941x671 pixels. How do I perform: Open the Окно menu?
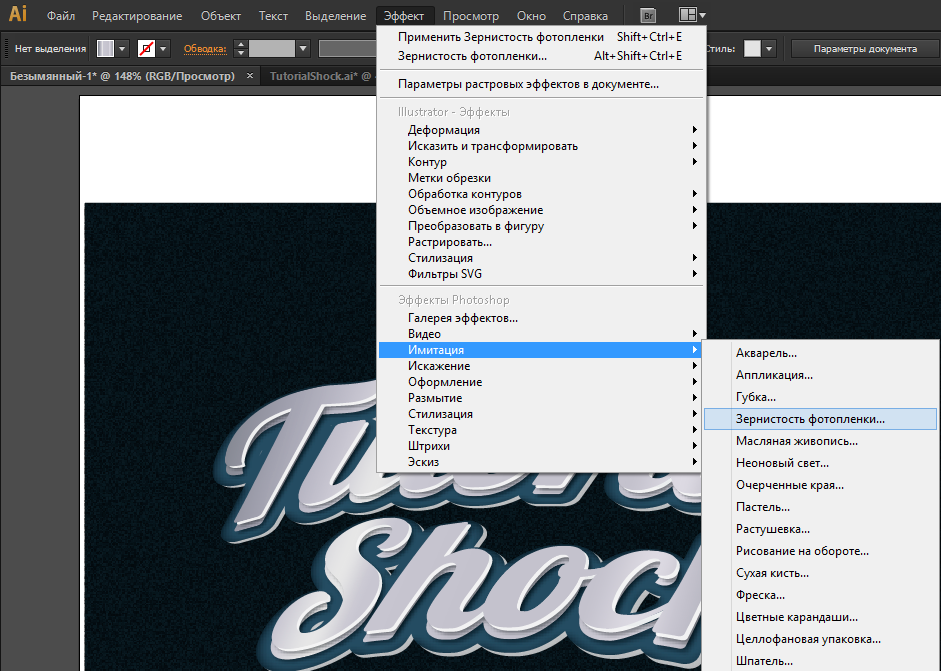(531, 16)
